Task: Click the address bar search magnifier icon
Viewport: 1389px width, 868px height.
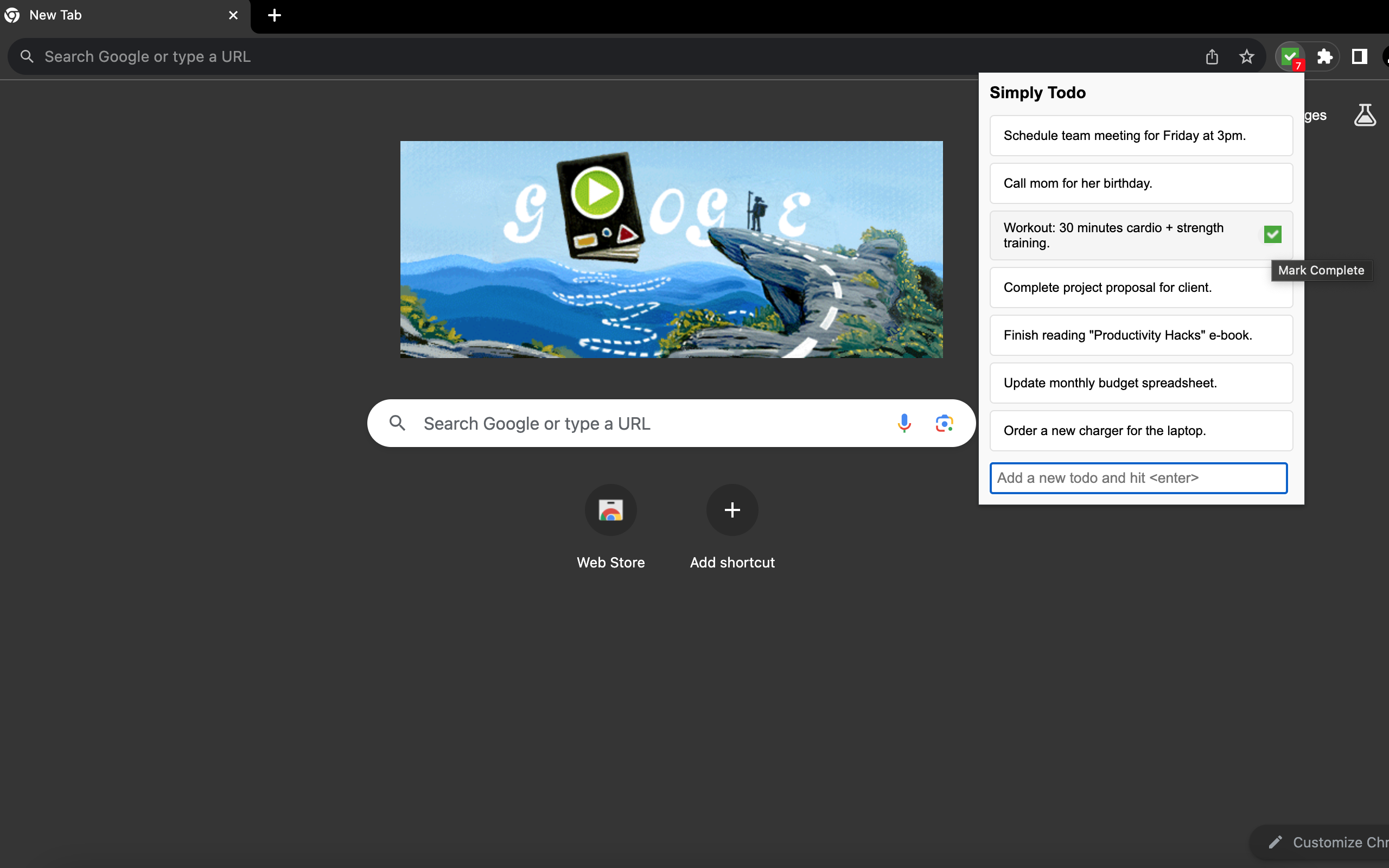Action: pyautogui.click(x=27, y=57)
